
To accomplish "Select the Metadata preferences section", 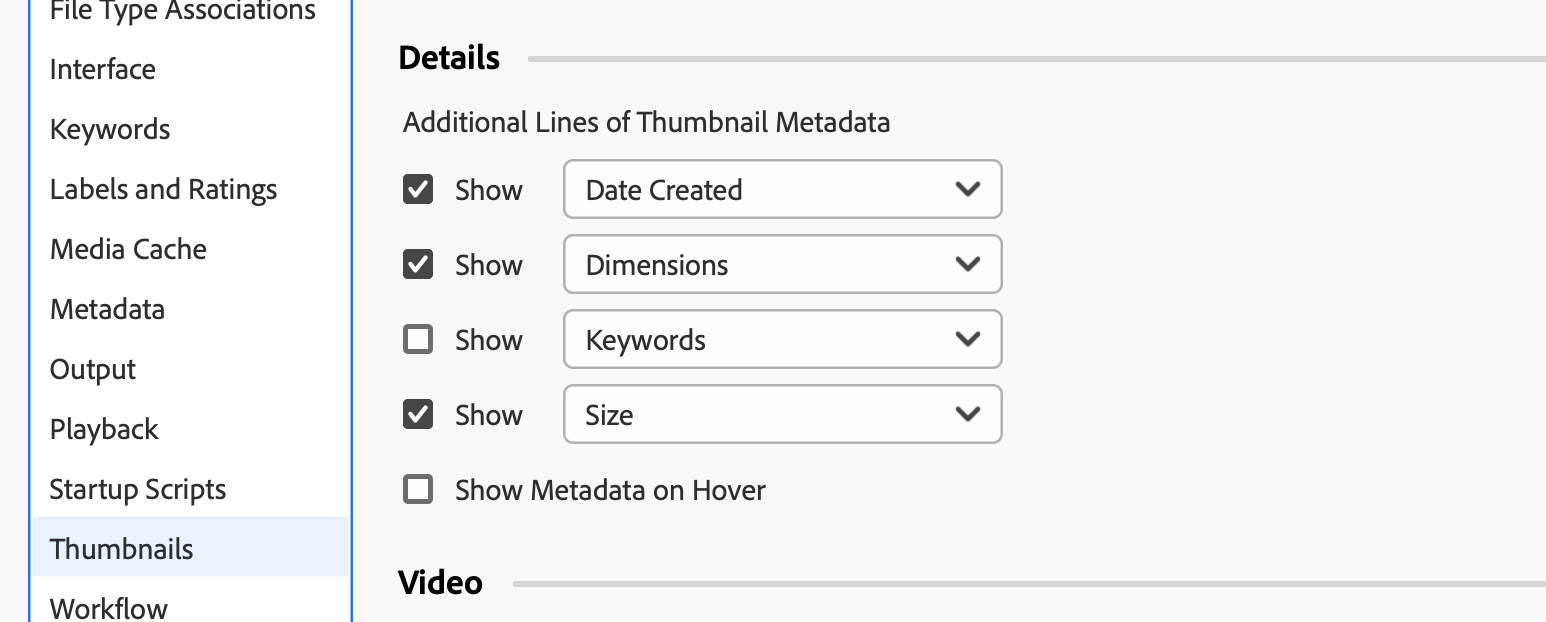I will coord(107,308).
